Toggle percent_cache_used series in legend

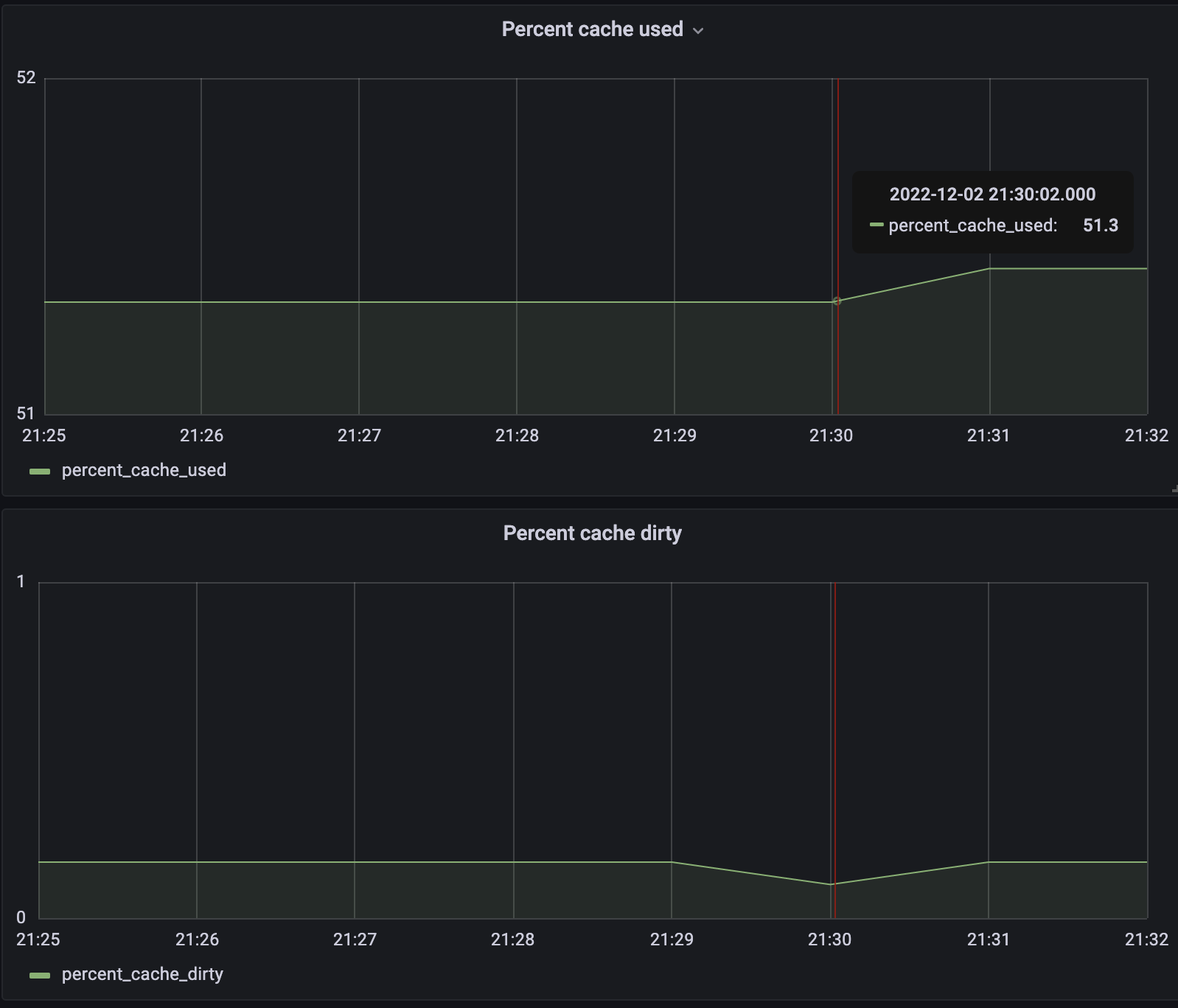(x=144, y=470)
